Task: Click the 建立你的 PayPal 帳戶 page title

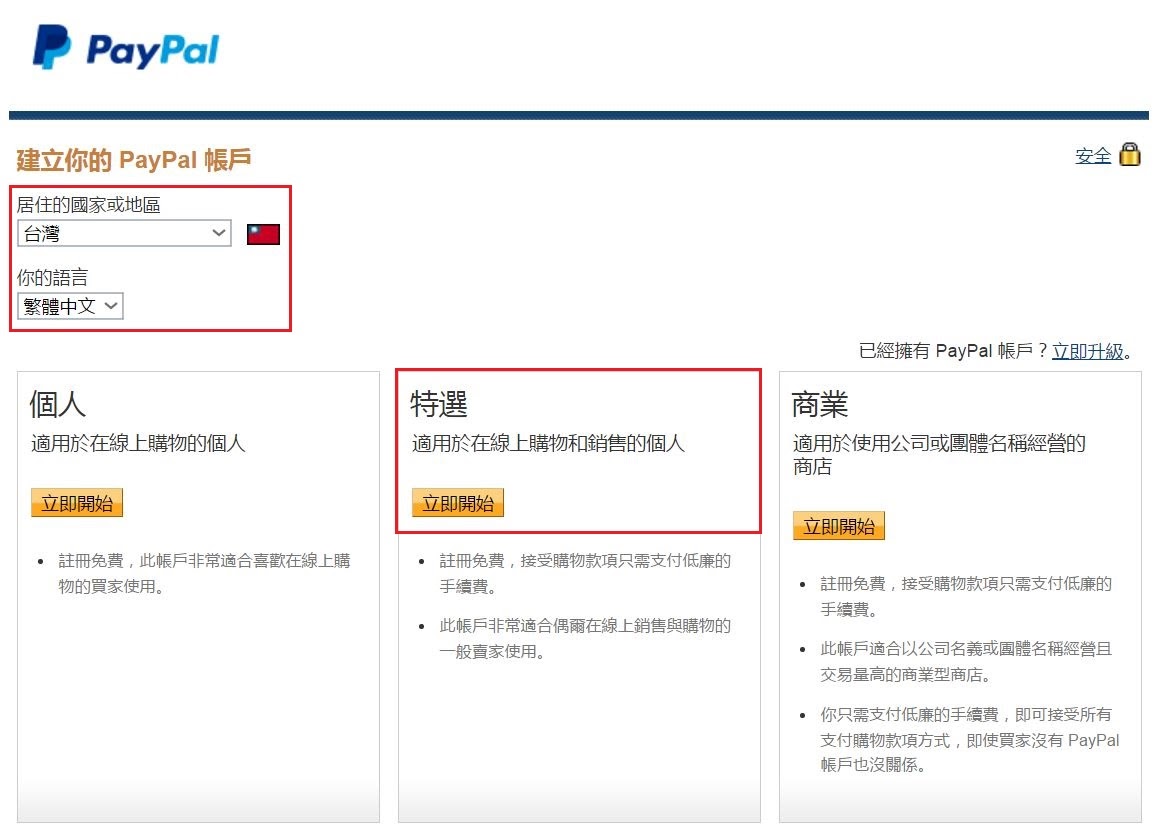Action: point(131,158)
